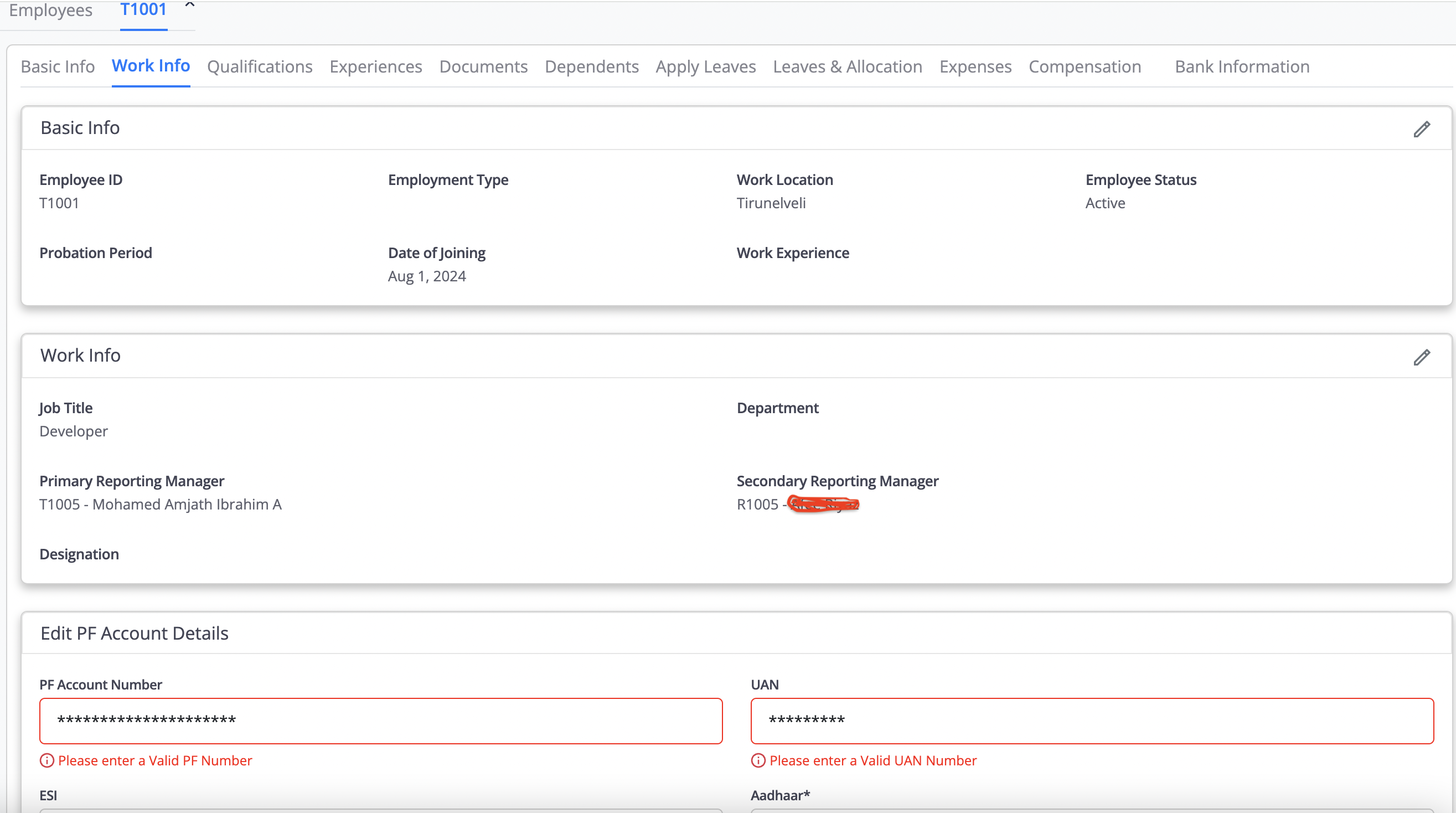1456x813 pixels.
Task: Go to the Documents tab
Action: tap(483, 66)
